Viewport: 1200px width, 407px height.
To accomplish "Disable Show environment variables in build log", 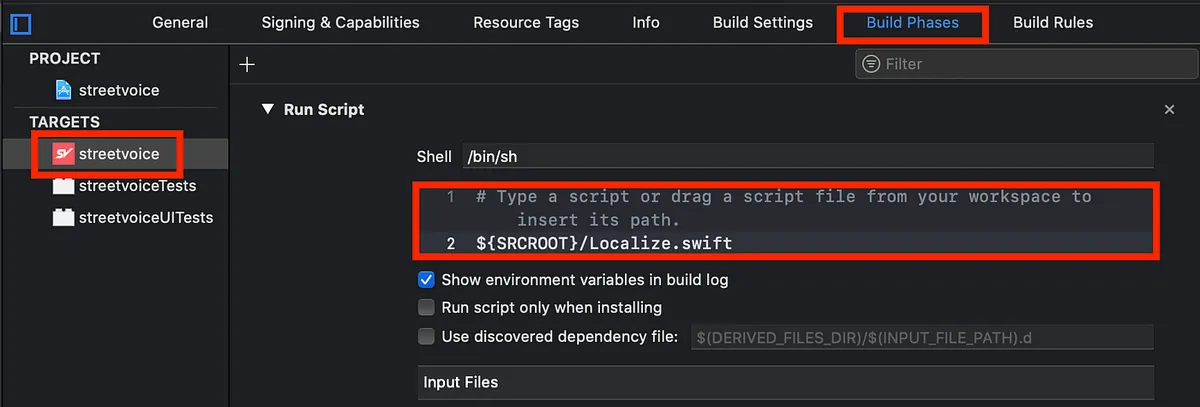I will click(426, 280).
